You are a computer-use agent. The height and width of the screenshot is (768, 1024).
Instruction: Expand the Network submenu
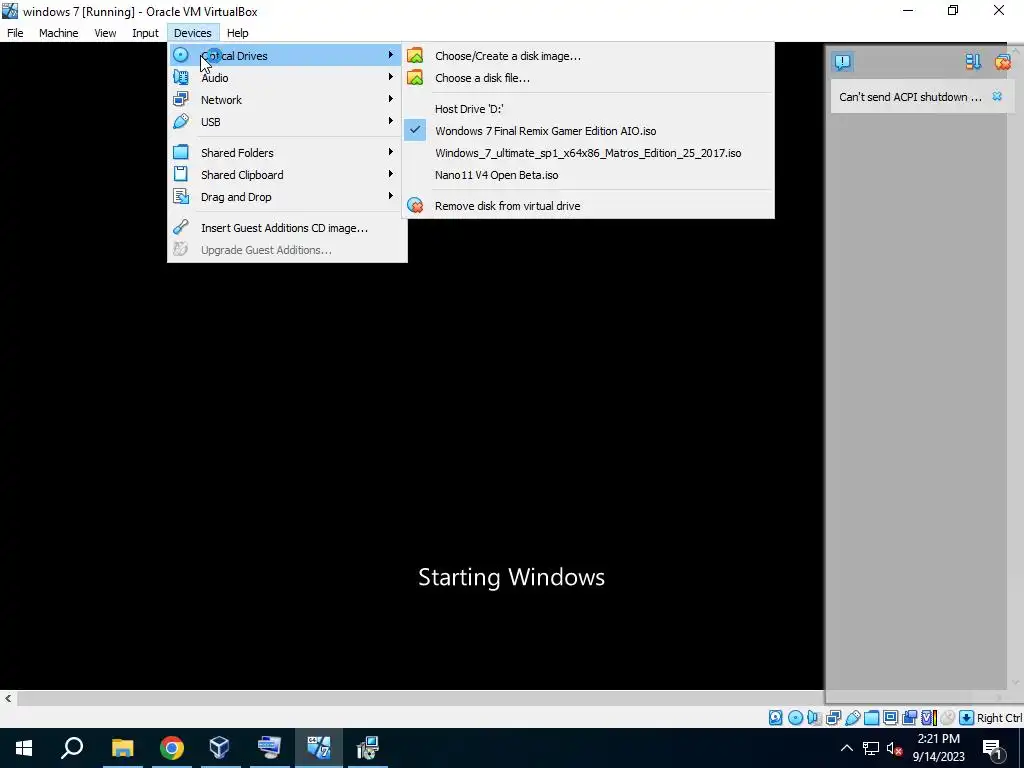pos(286,100)
